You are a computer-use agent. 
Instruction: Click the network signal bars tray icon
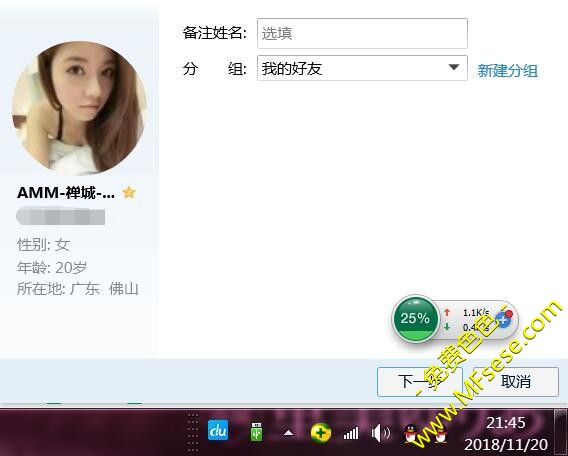click(351, 433)
